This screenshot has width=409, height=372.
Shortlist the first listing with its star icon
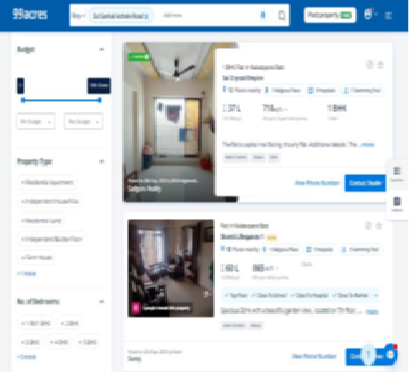pyautogui.click(x=380, y=64)
